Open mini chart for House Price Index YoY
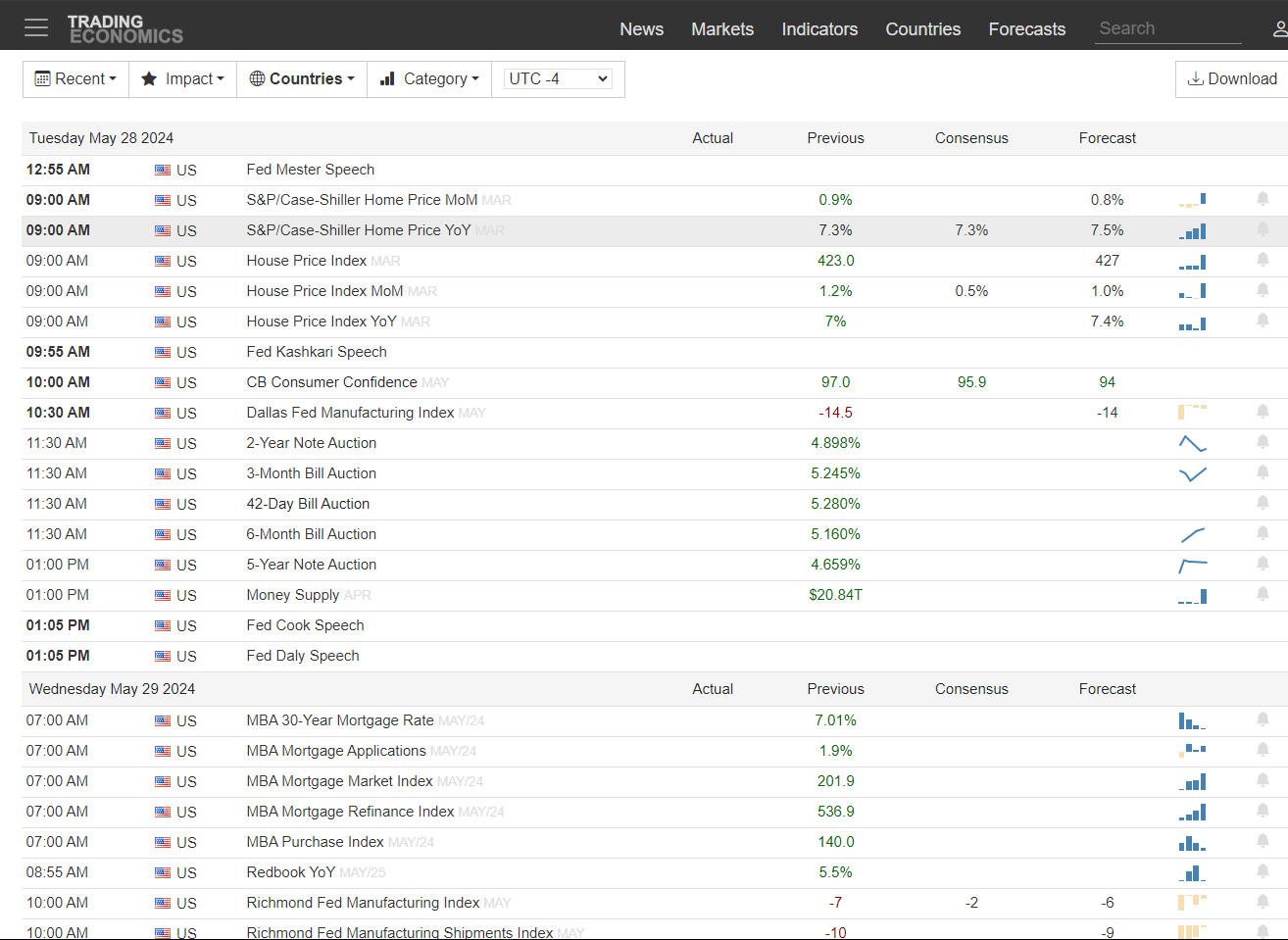The image size is (1288, 940). [1192, 322]
